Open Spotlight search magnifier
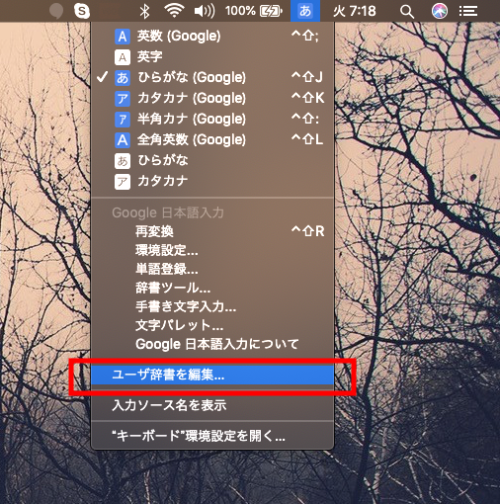 point(407,12)
